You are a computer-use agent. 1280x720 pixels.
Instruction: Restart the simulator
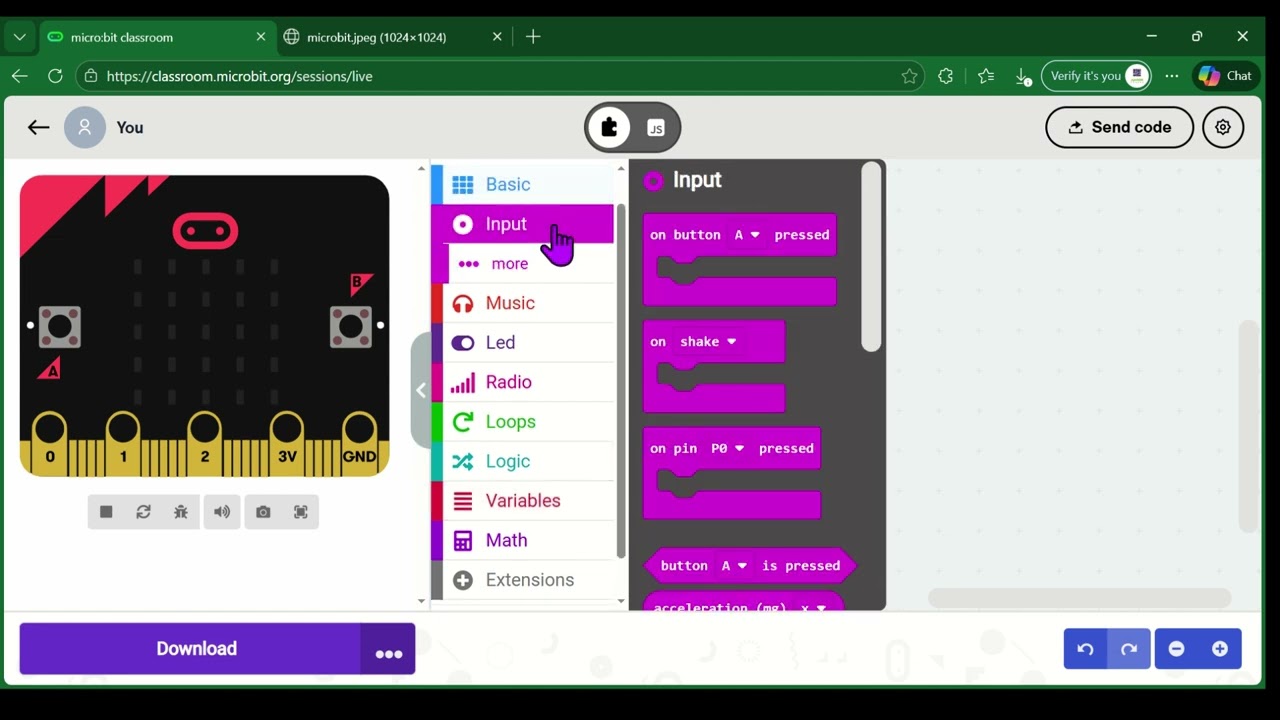pos(143,512)
